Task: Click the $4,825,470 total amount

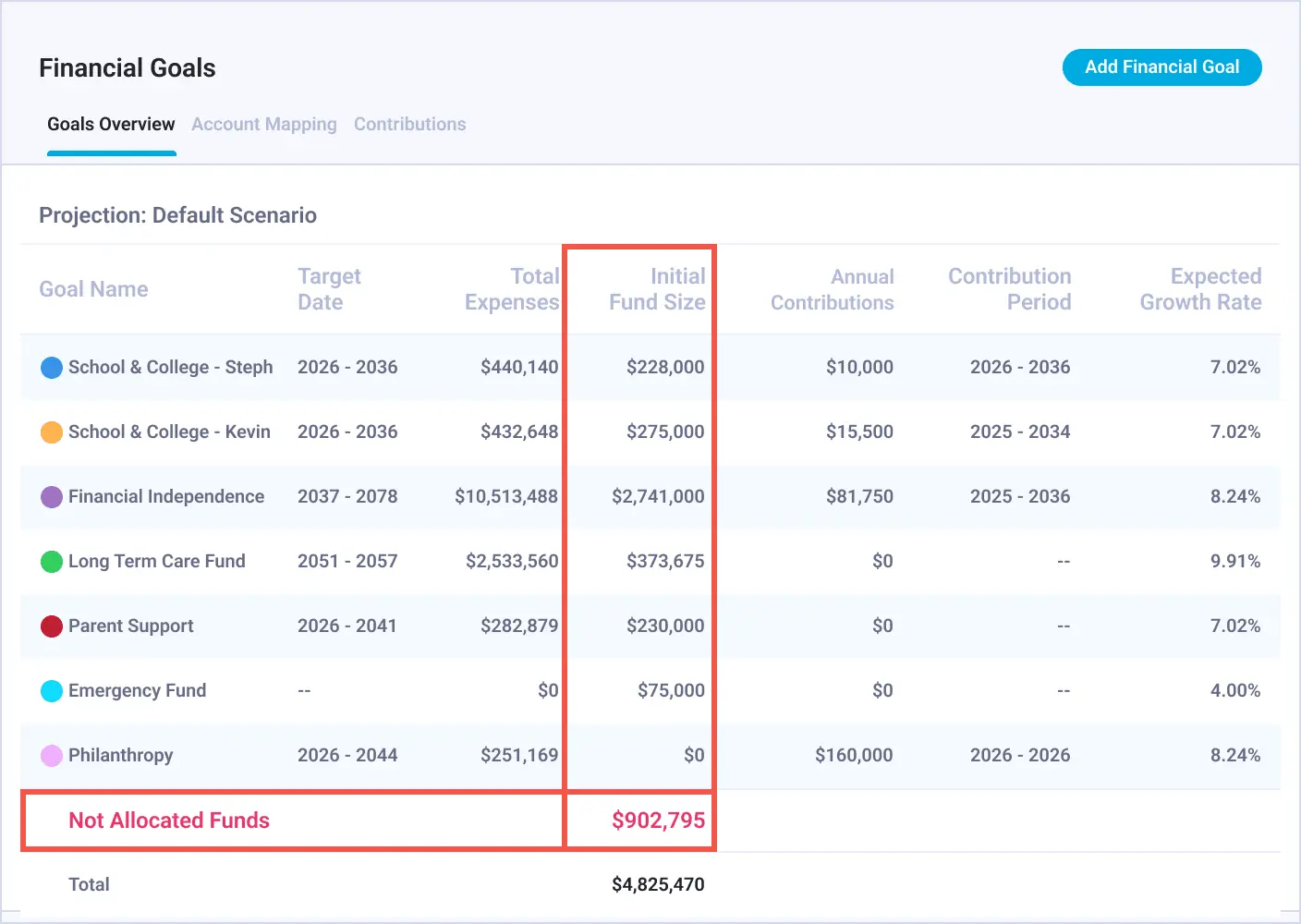Action: point(658,884)
